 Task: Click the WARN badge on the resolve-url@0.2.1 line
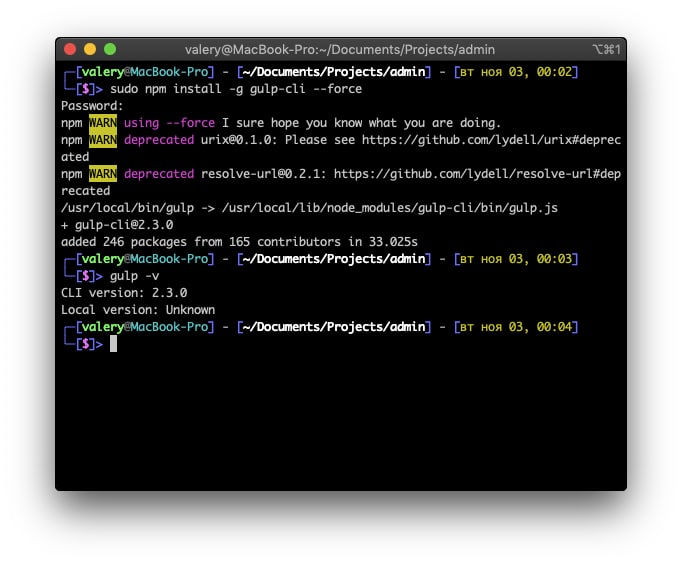pos(103,174)
